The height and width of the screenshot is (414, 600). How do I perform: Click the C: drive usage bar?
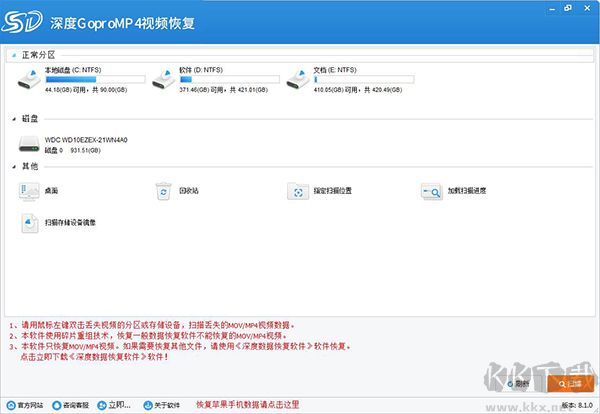pyautogui.click(x=95, y=78)
